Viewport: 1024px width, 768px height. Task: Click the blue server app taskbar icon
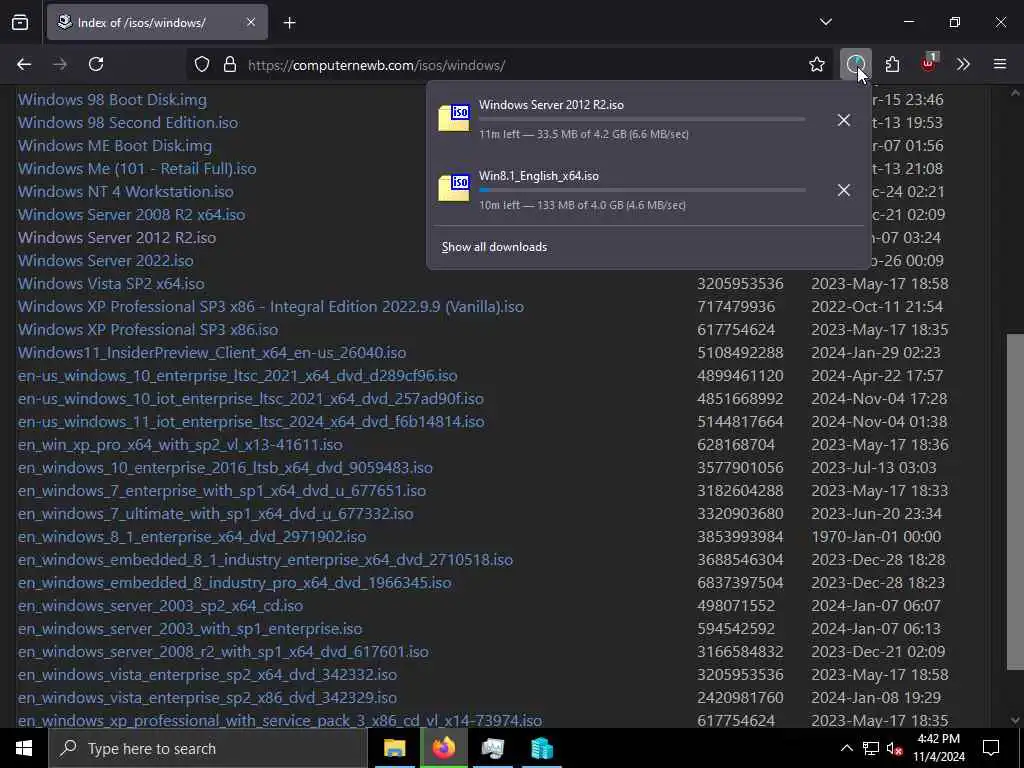[541, 748]
